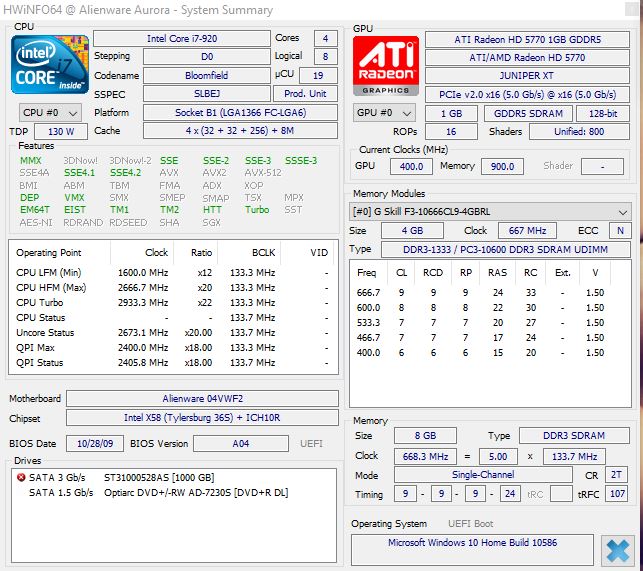Image resolution: width=643 pixels, height=571 pixels.
Task: Click the Bloomfield codename field
Action: (x=207, y=75)
